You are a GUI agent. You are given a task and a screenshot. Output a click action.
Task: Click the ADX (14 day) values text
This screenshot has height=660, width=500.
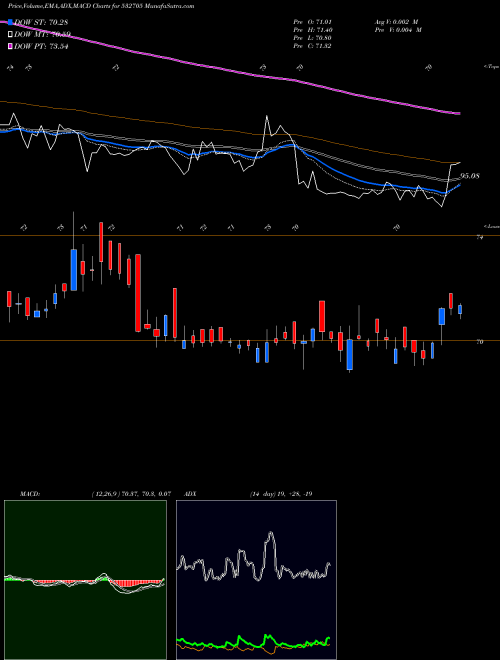[x=281, y=494]
